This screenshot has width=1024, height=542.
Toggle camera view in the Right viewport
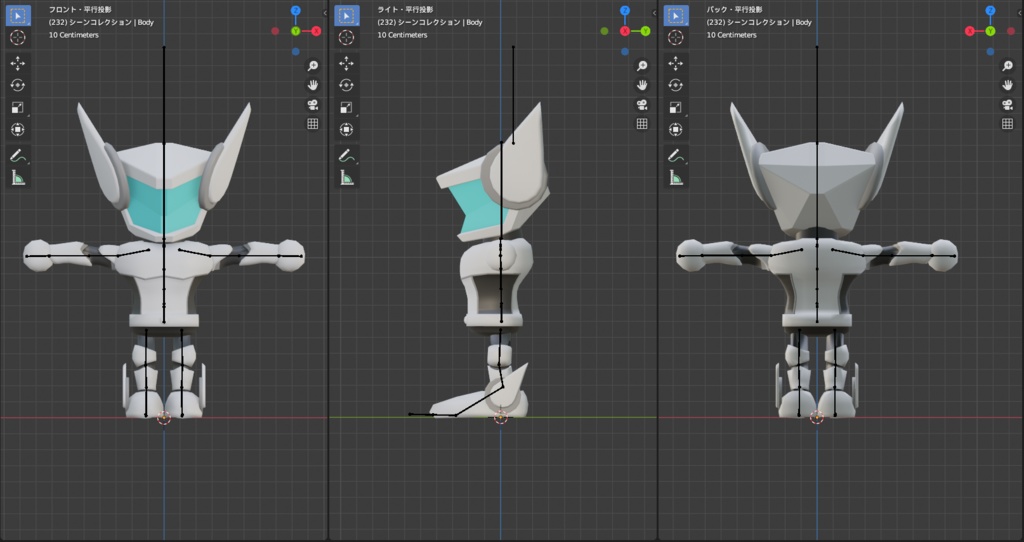tap(642, 104)
